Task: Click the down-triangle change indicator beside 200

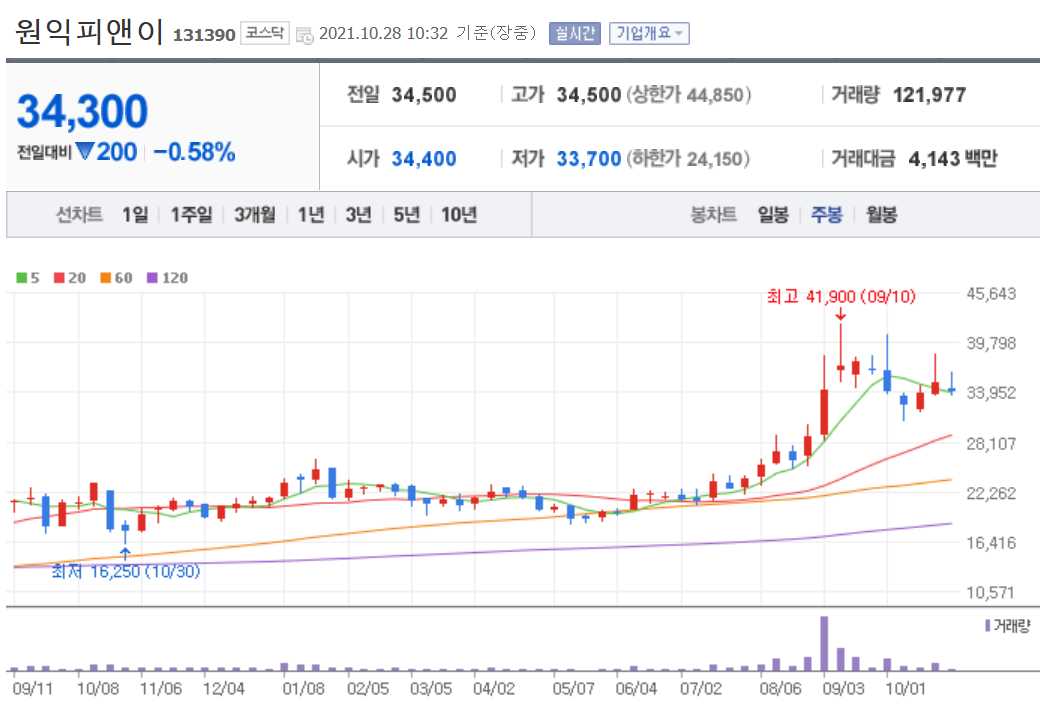Action: point(84,151)
